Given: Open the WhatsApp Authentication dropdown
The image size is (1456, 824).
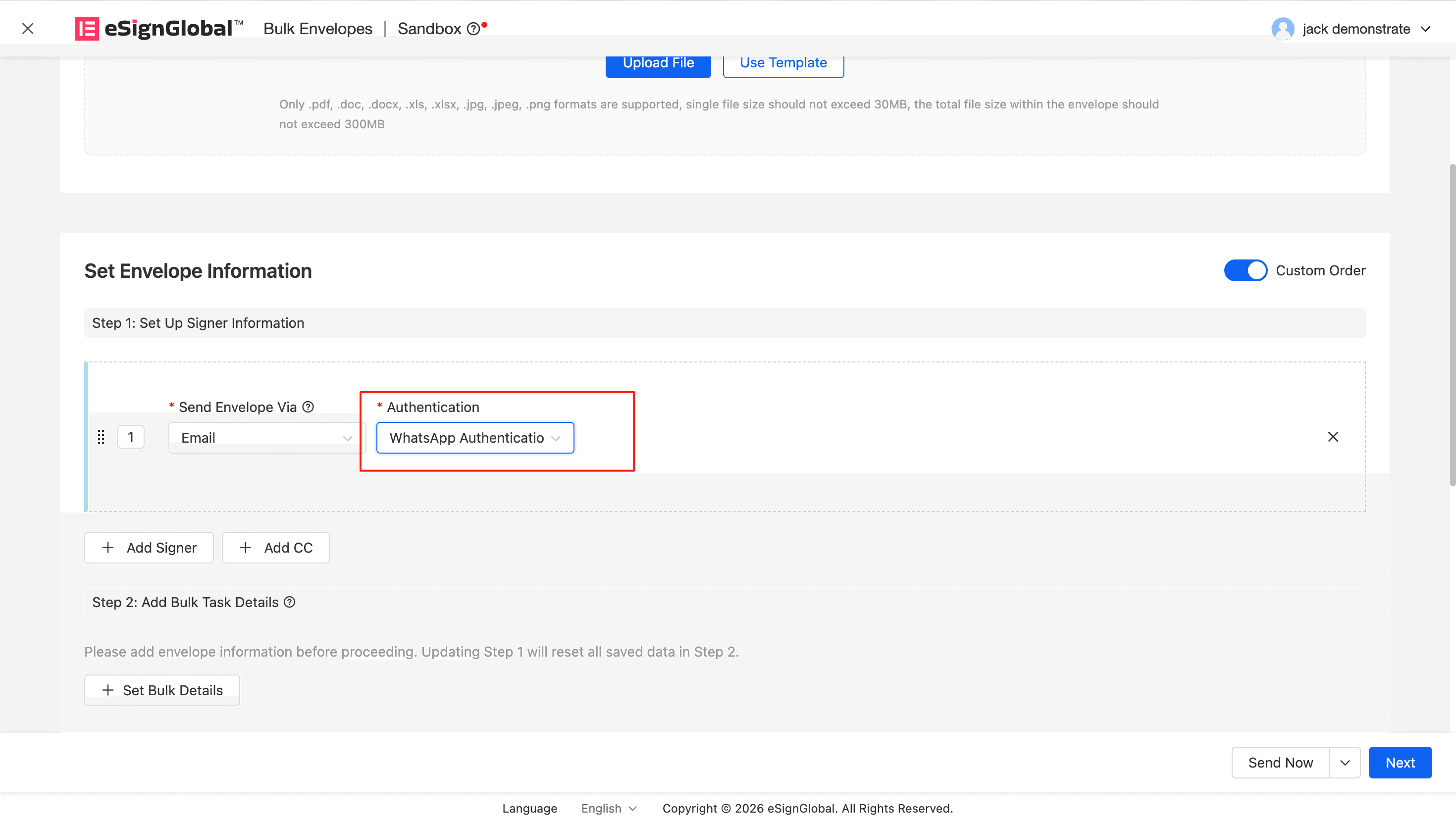Looking at the screenshot, I should click(x=475, y=437).
